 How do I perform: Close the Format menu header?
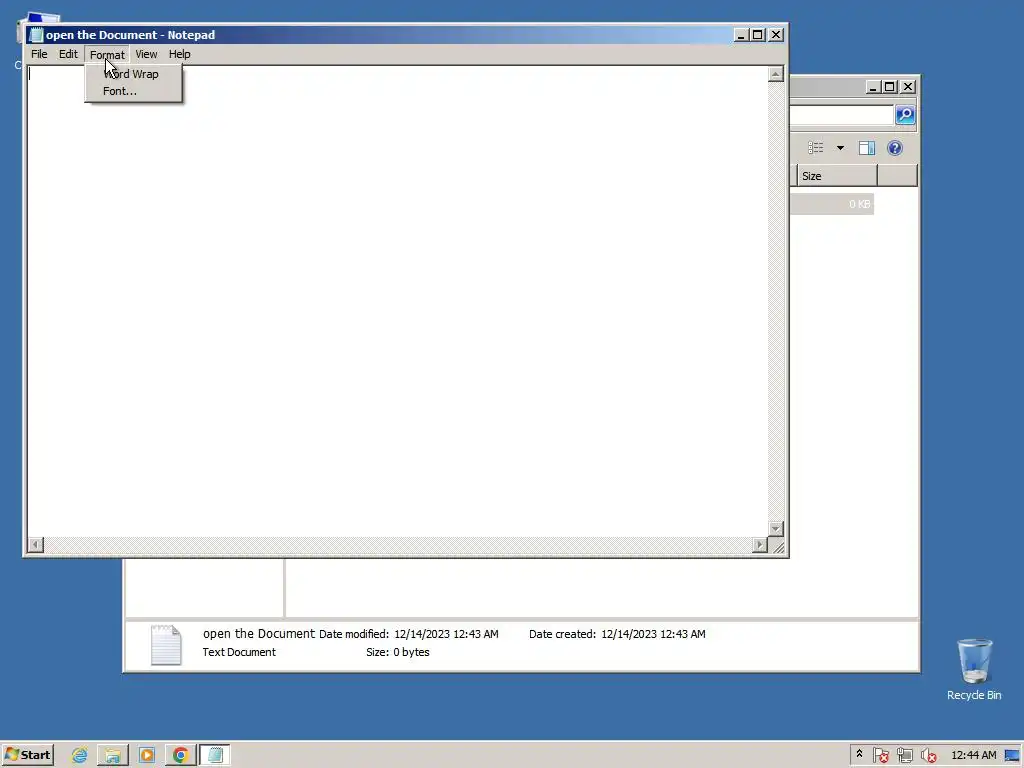[x=107, y=54]
